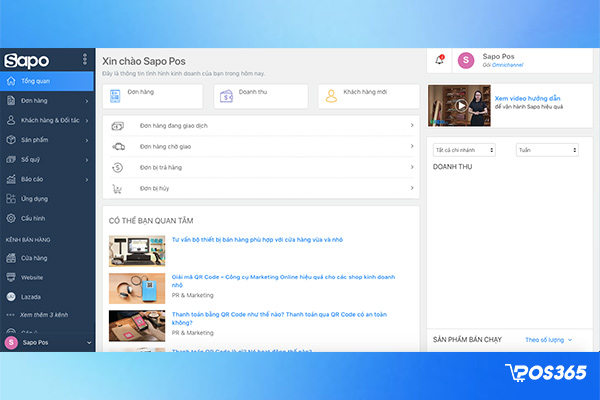Click the Đơn bị trả hàng refund icon

click(117, 167)
